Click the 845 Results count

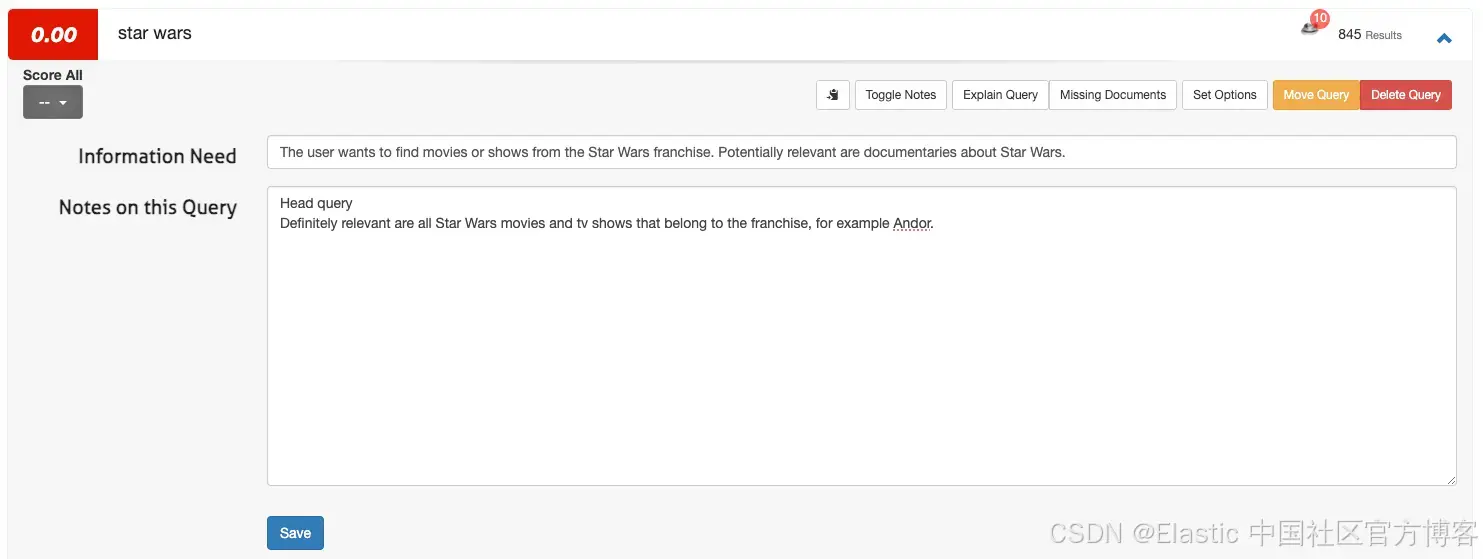[1370, 35]
